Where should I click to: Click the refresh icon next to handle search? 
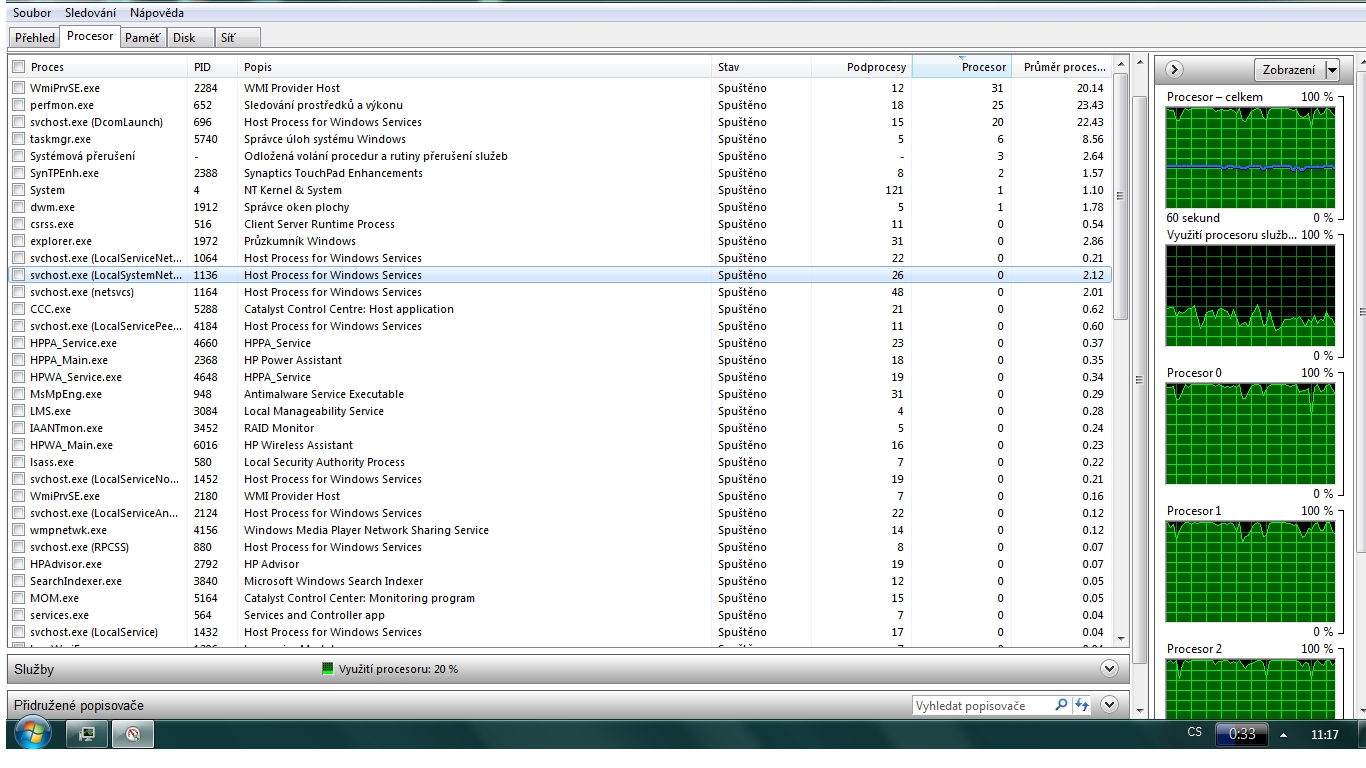pyautogui.click(x=1081, y=706)
